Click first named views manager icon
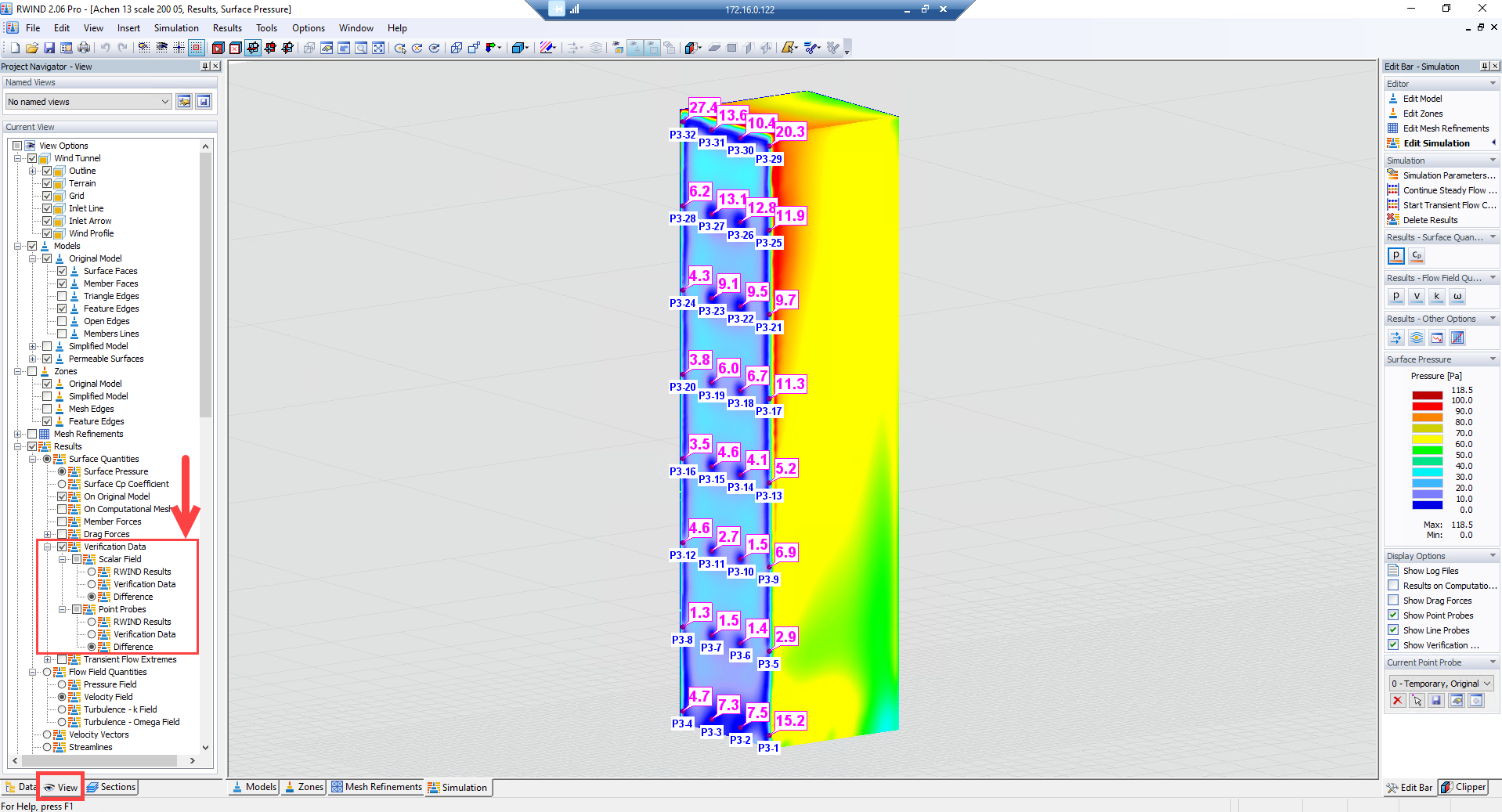Screen dimensions: 1502x812 184,102
